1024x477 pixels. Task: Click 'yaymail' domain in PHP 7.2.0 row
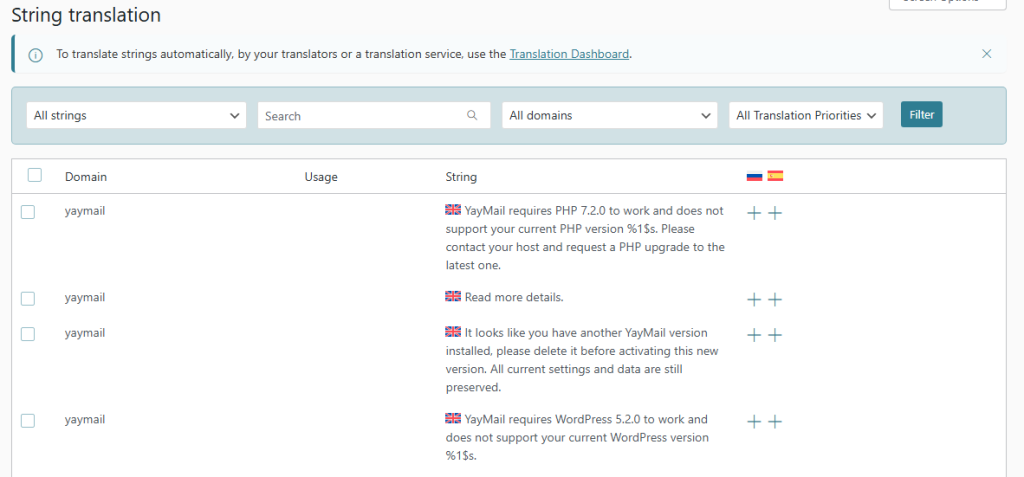coord(85,211)
